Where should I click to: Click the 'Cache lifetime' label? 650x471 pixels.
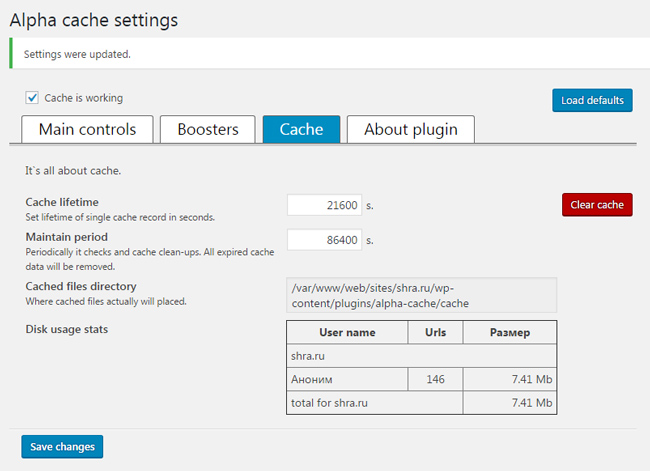coord(62,202)
